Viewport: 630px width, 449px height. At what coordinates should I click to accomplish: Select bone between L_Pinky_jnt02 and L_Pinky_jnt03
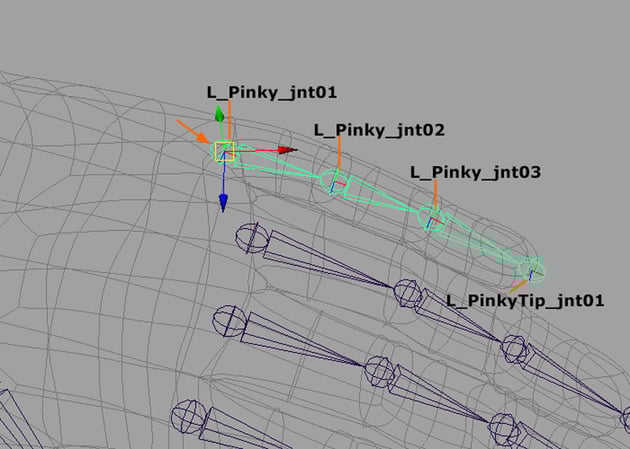[382, 194]
